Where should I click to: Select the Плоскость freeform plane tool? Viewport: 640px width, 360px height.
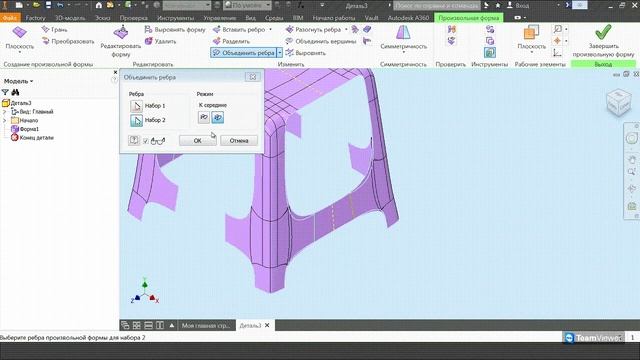19,38
